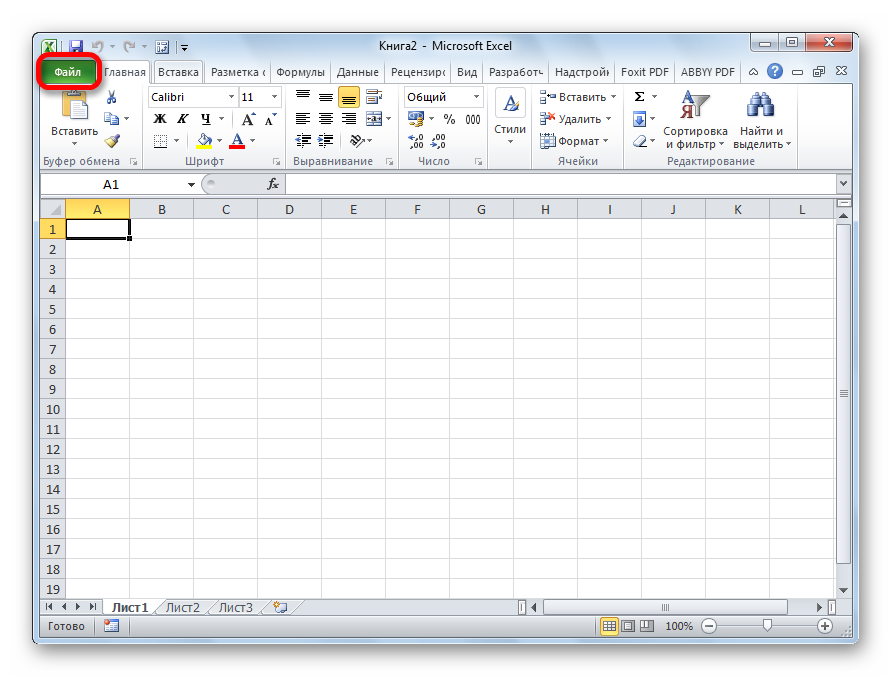Switch to Page Layout view in status bar
Screen dimensions: 892x677
[628, 626]
